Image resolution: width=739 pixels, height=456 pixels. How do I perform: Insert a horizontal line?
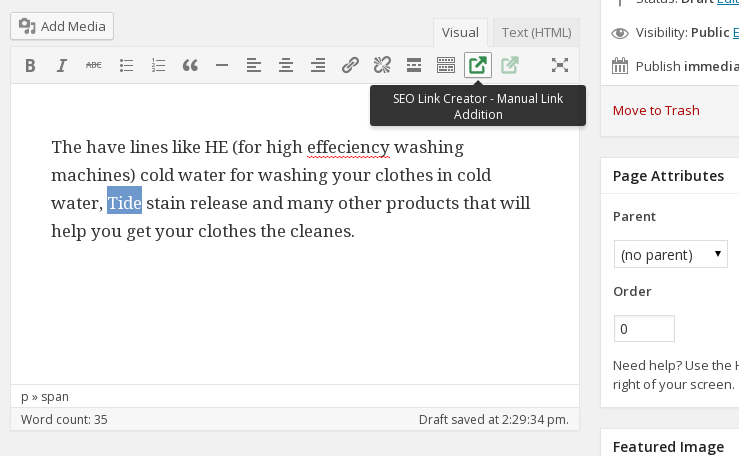point(222,65)
